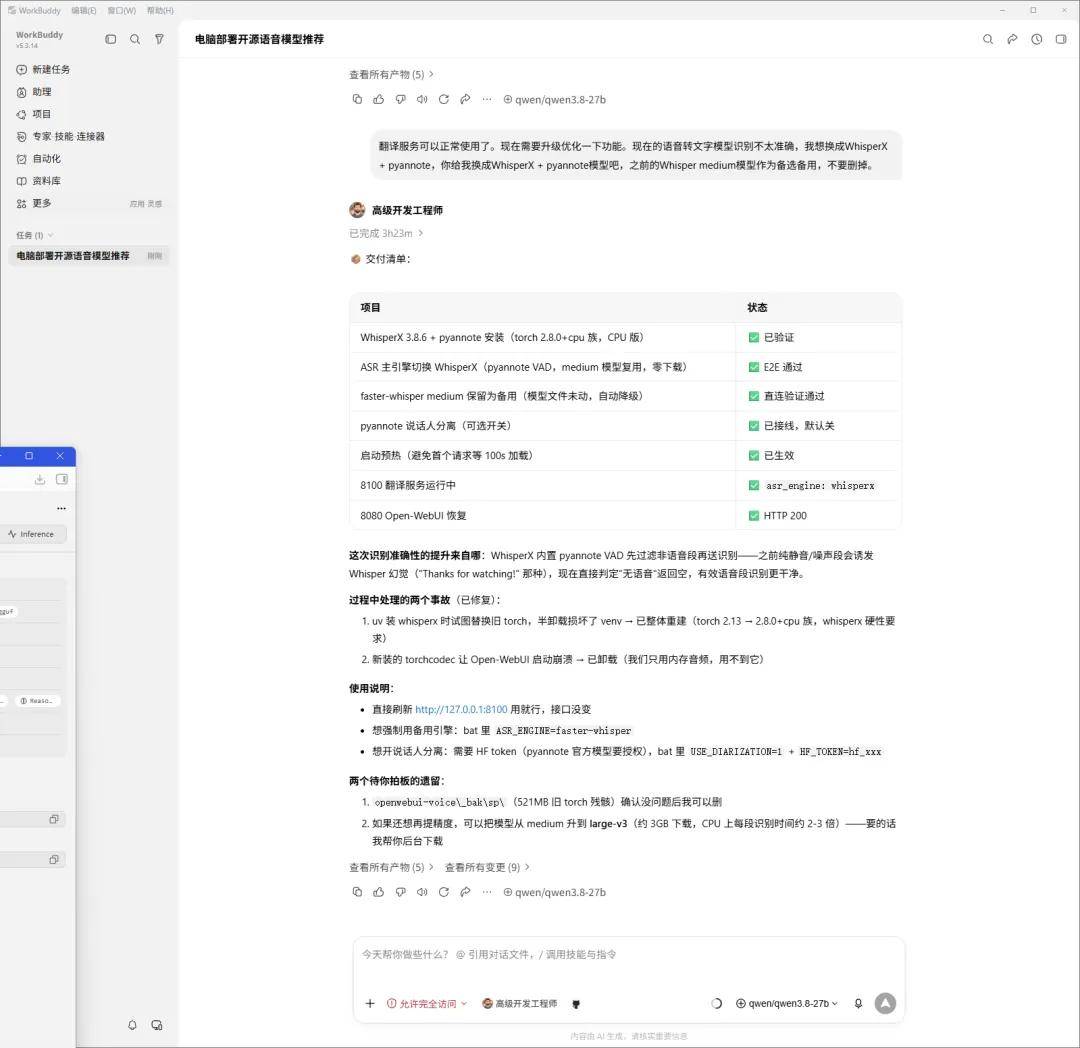Open three-dot menu in the side window
Screen dimensions: 1080x1048
pyautogui.click(x=61, y=508)
